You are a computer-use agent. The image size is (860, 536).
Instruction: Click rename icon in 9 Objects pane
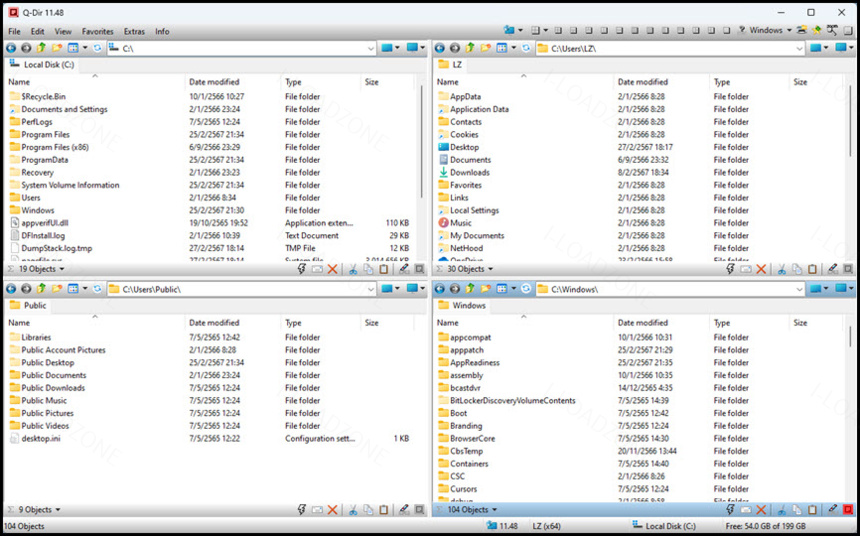point(317,510)
